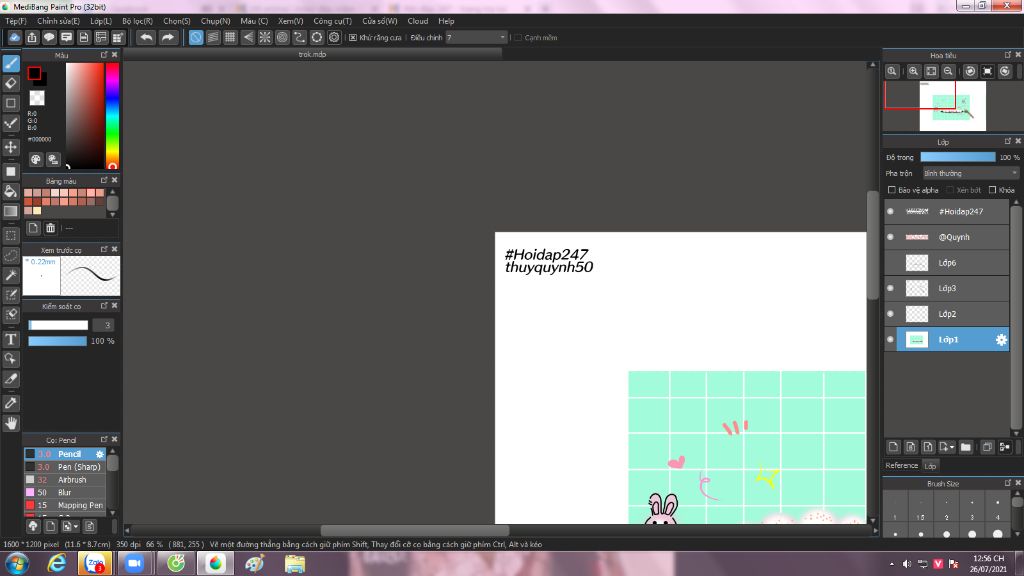This screenshot has width=1024, height=576.
Task: Select the Hand pan tool
Action: (x=11, y=423)
